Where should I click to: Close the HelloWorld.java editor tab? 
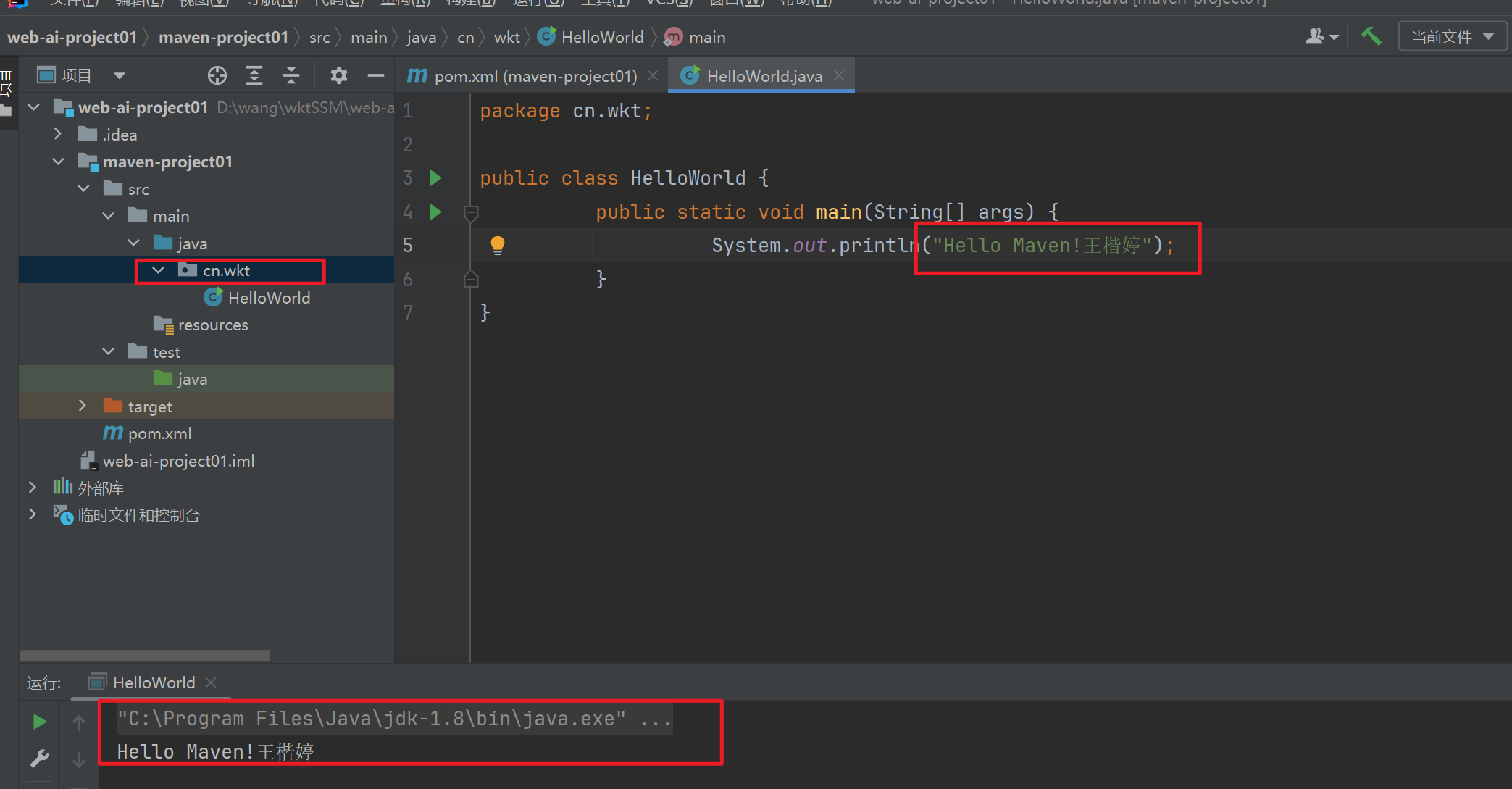(x=839, y=75)
